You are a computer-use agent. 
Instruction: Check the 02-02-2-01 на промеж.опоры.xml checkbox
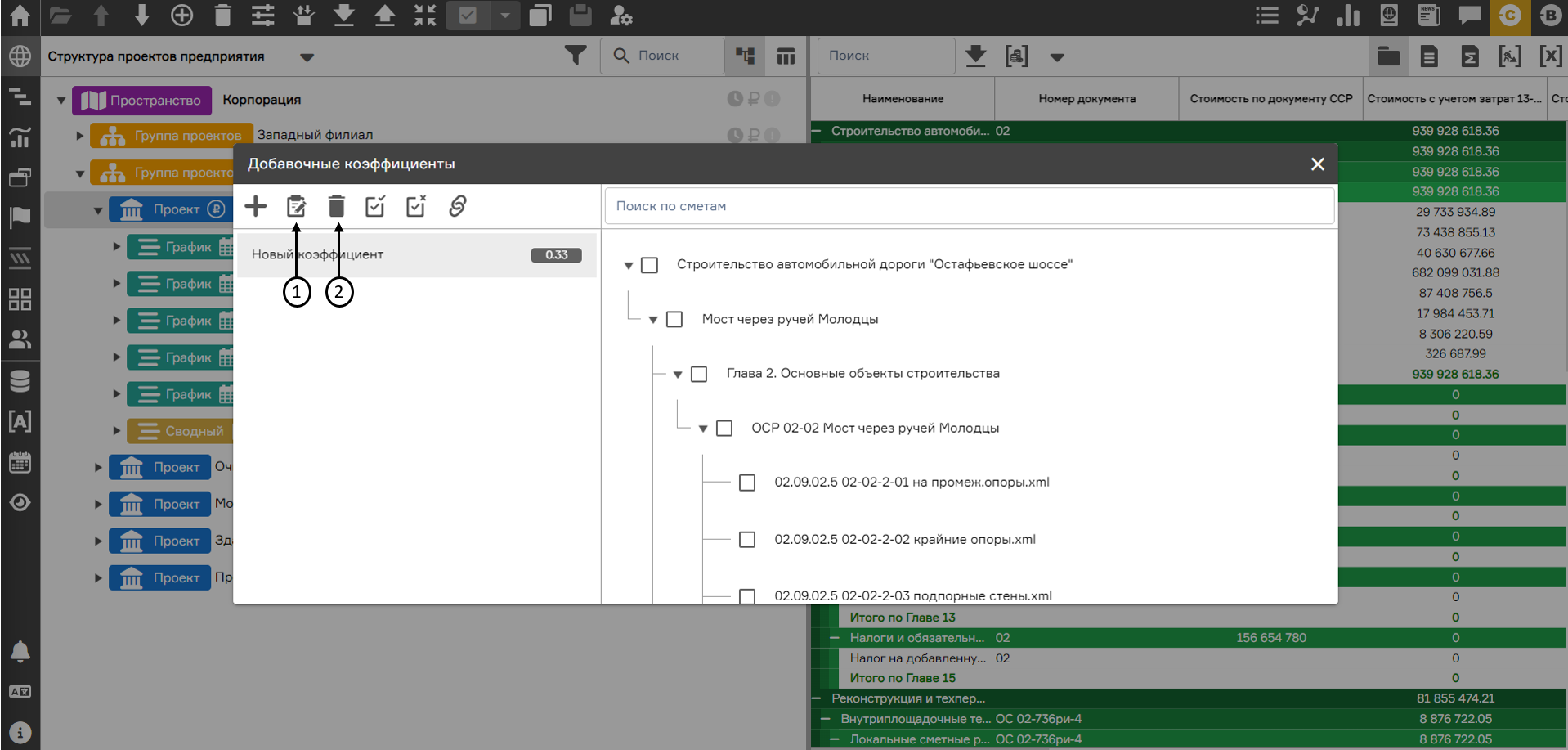747,483
